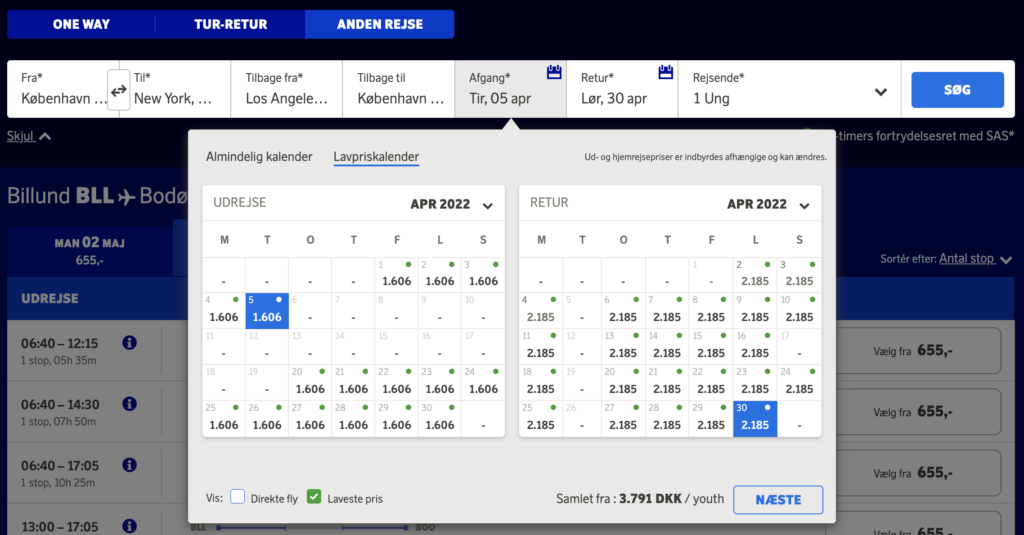The image size is (1024, 535).
Task: Select highlighted April 5 in UDREJSE calendar
Action: 267,310
